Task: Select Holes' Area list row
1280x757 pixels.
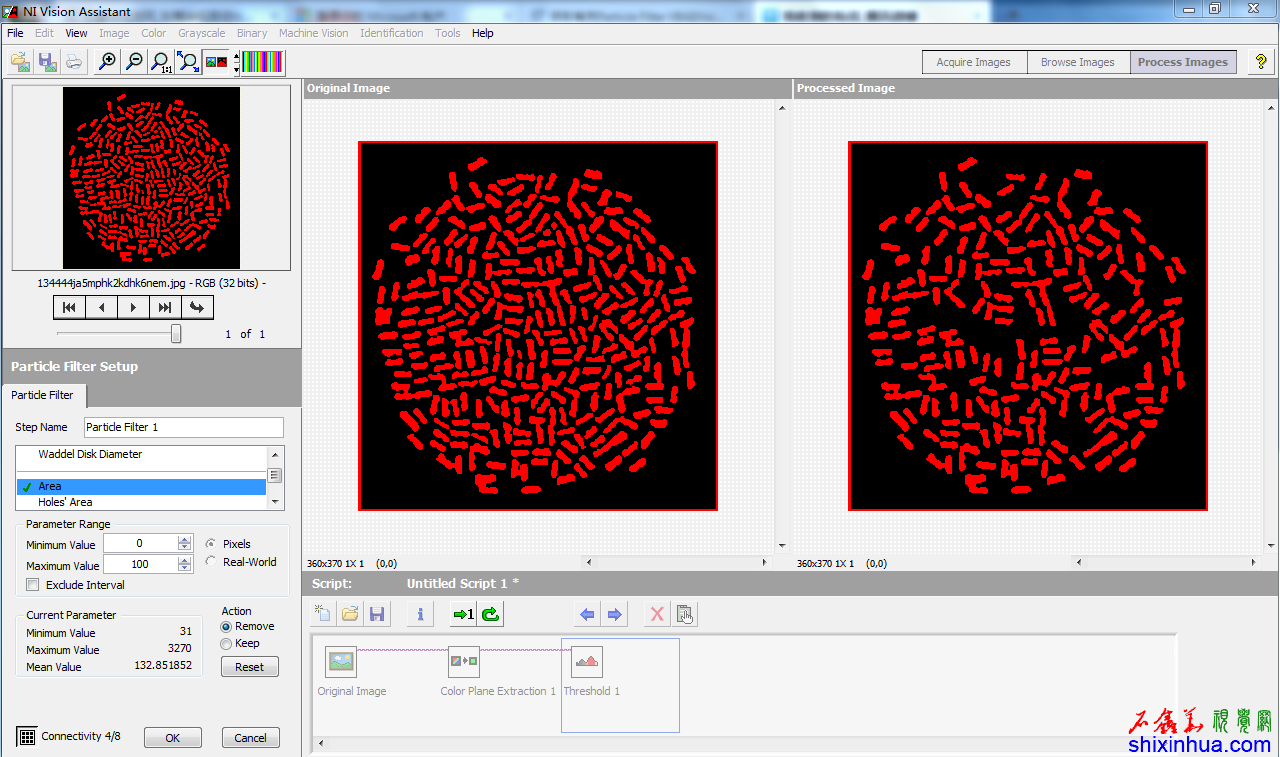Action: (x=141, y=502)
